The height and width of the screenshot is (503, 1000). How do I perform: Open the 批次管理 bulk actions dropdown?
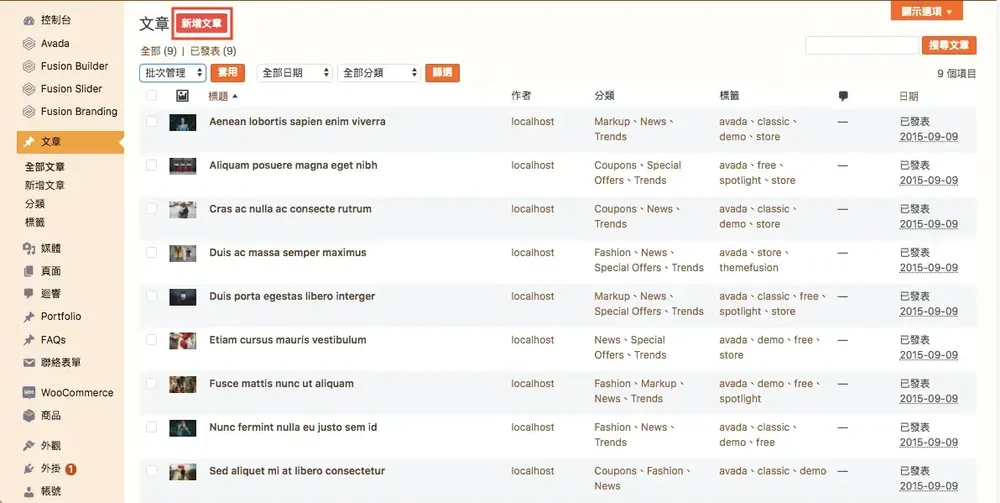point(173,73)
